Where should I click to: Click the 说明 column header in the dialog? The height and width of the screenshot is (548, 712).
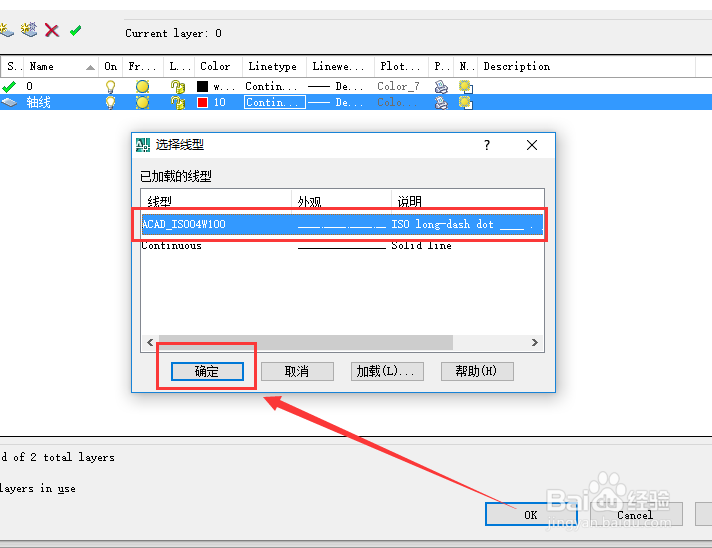(x=468, y=201)
